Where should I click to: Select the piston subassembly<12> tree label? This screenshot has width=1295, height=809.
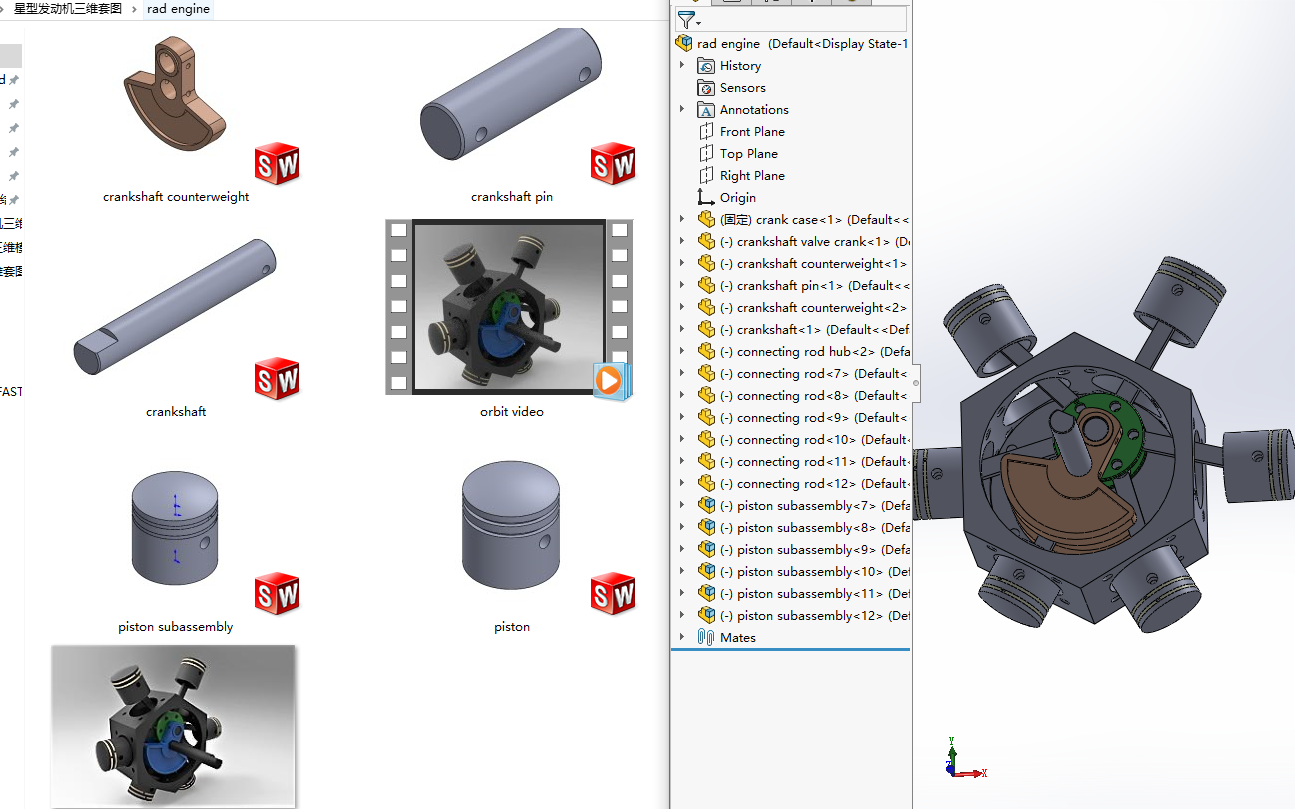point(814,615)
